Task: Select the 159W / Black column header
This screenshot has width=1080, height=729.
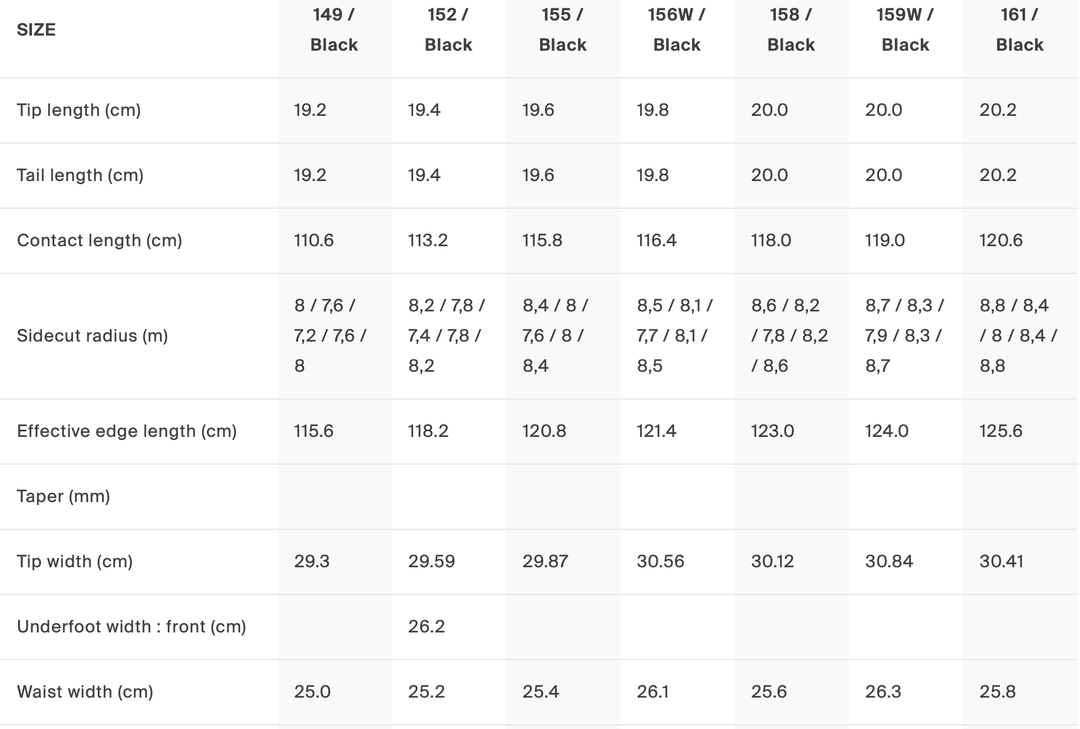Action: click(x=905, y=30)
